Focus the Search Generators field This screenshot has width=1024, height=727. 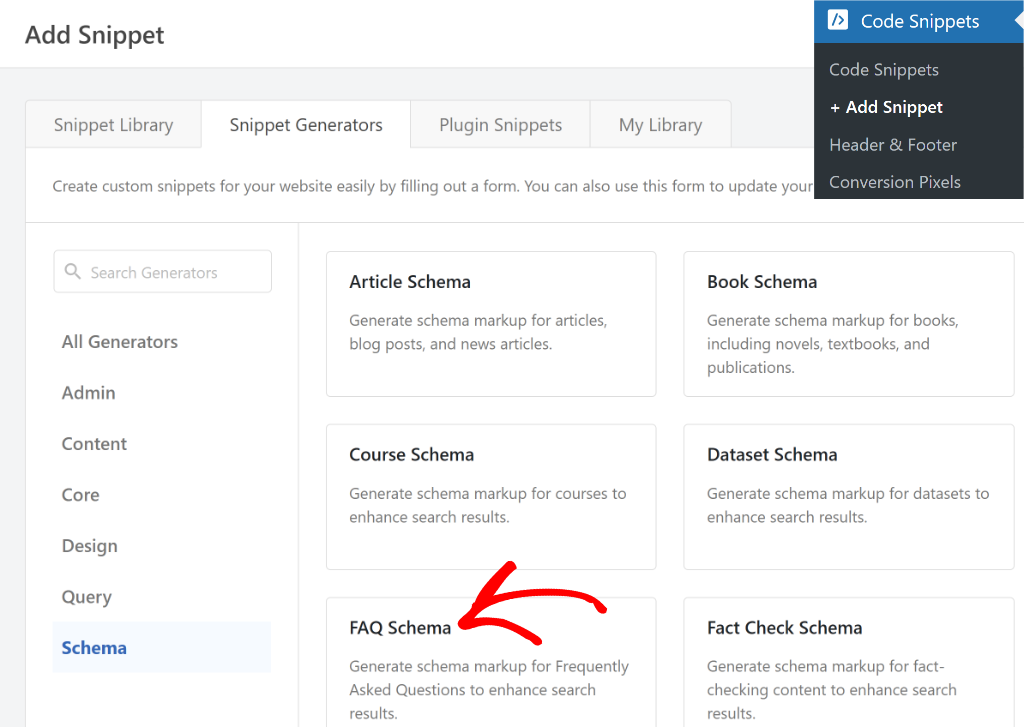tap(163, 272)
